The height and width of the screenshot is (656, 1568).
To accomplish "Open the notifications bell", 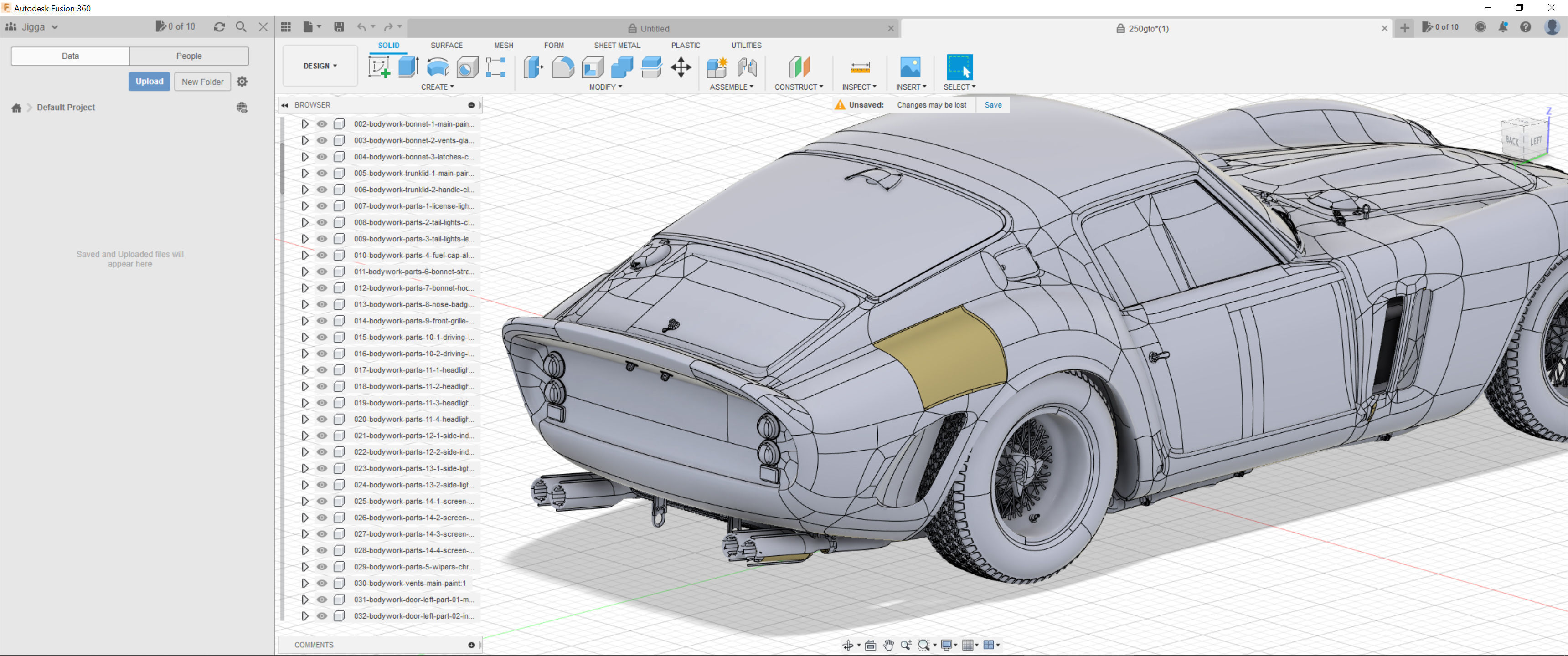I will click(1503, 27).
